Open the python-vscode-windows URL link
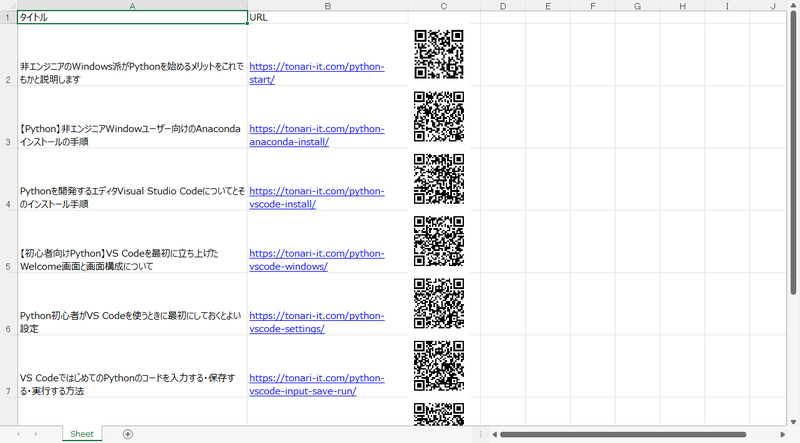The image size is (800, 443). coord(316,260)
